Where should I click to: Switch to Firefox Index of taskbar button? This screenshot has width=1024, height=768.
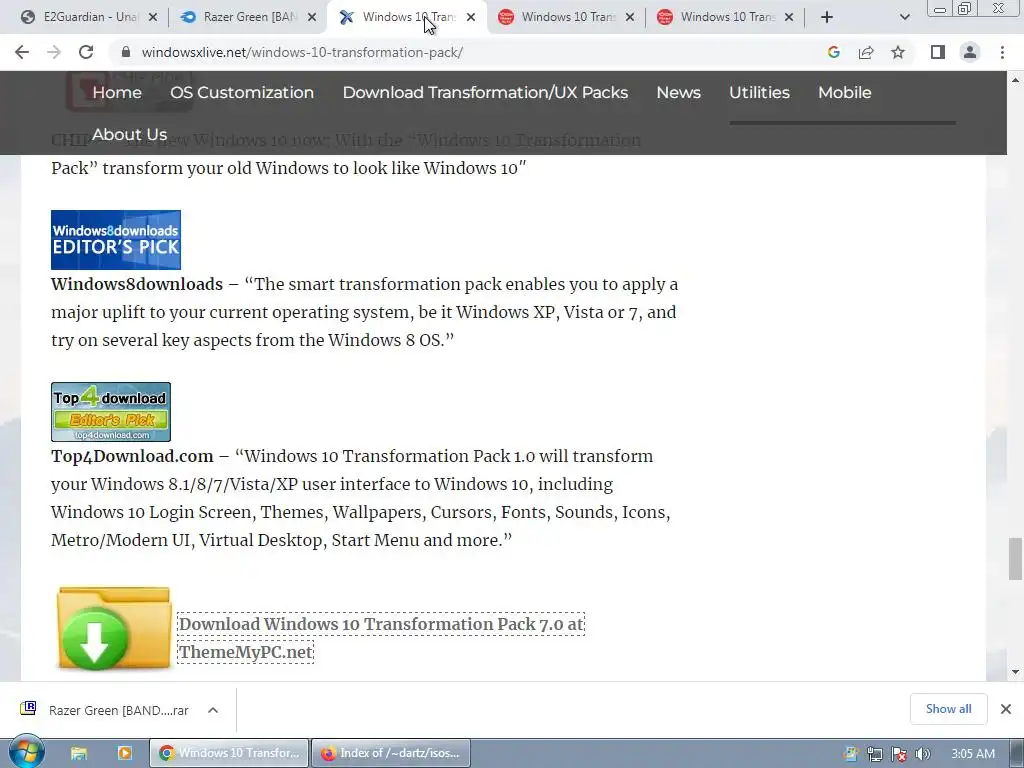pyautogui.click(x=391, y=753)
